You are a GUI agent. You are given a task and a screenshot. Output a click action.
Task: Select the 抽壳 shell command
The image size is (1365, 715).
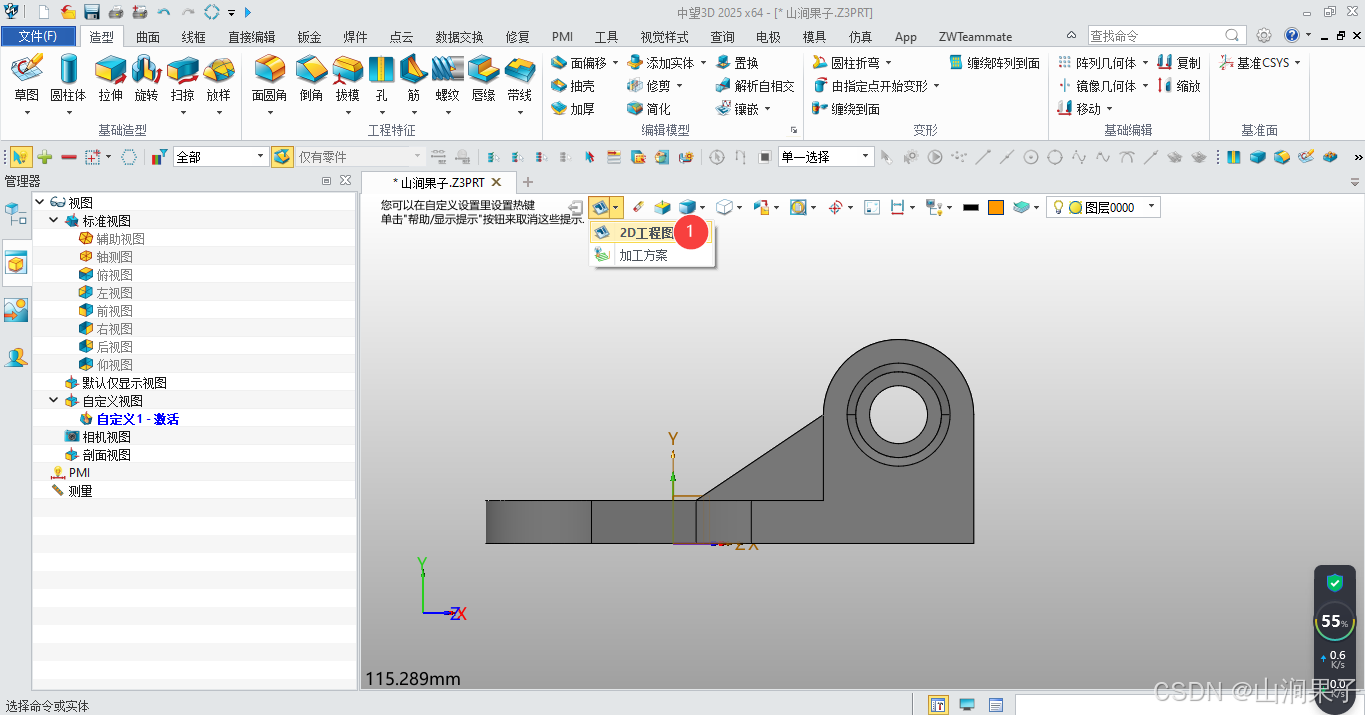(x=572, y=86)
